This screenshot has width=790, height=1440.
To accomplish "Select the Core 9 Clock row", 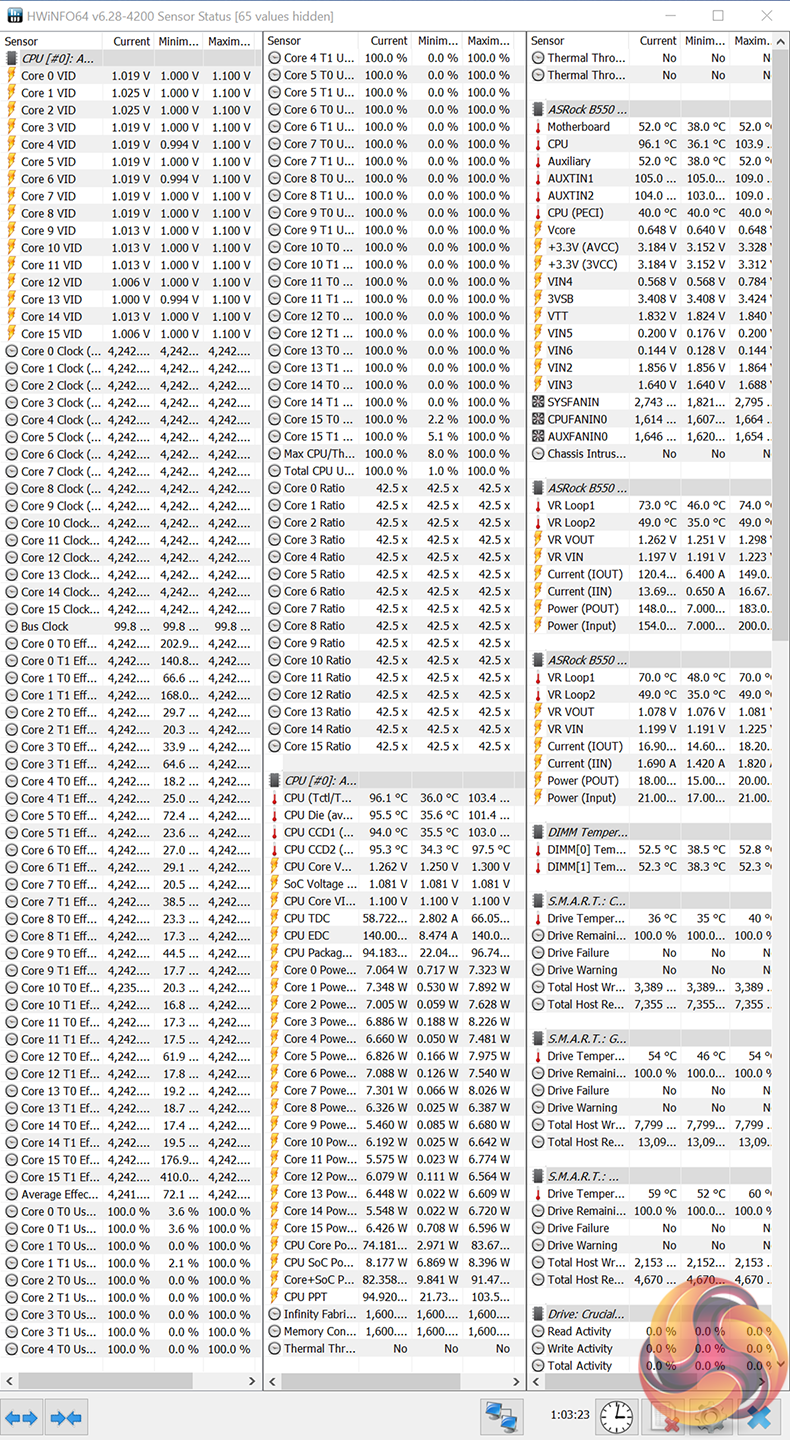I will 131,506.
